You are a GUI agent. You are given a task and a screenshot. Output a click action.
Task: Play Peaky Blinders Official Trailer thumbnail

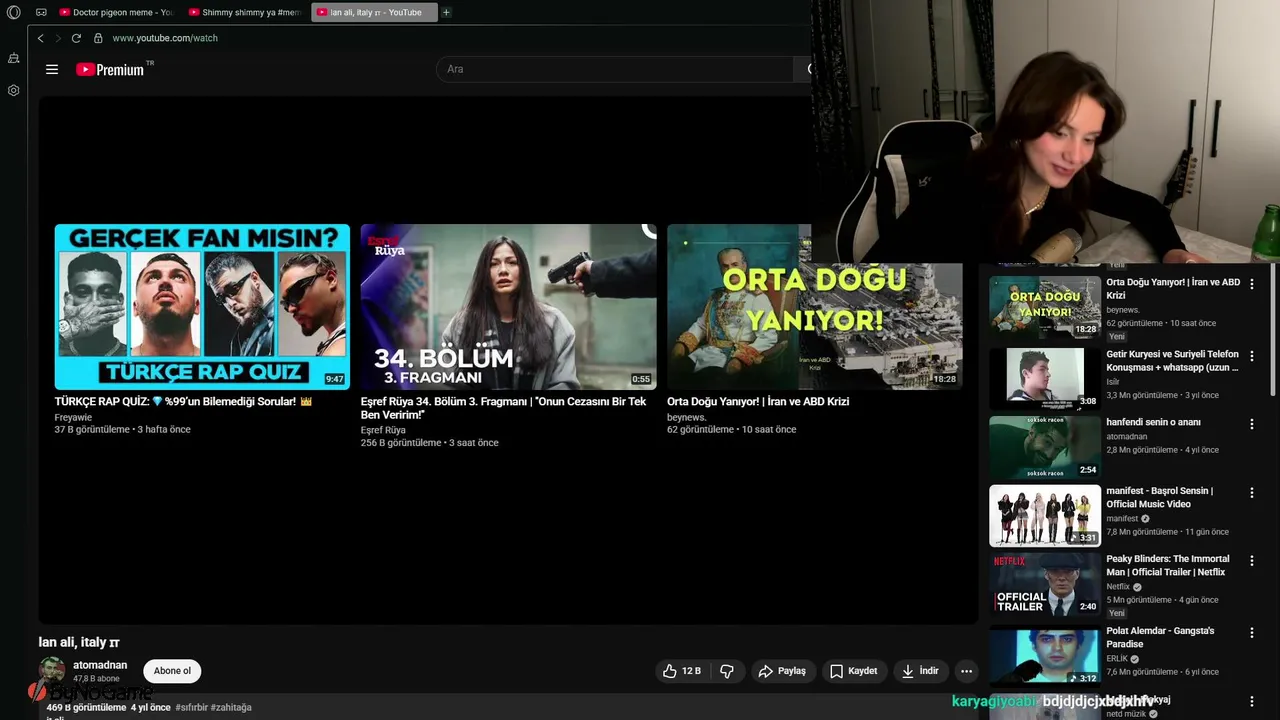(1045, 584)
